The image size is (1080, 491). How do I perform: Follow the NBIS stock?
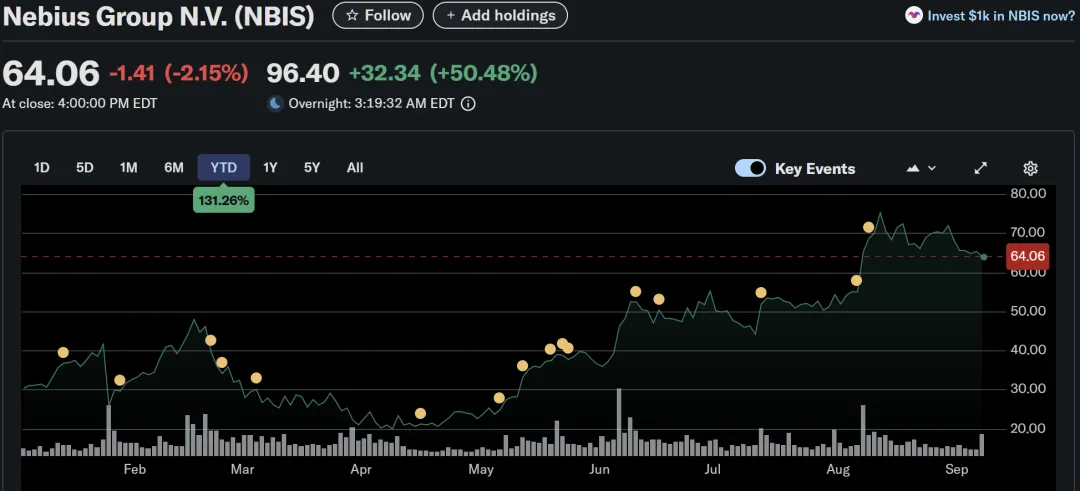[x=377, y=15]
